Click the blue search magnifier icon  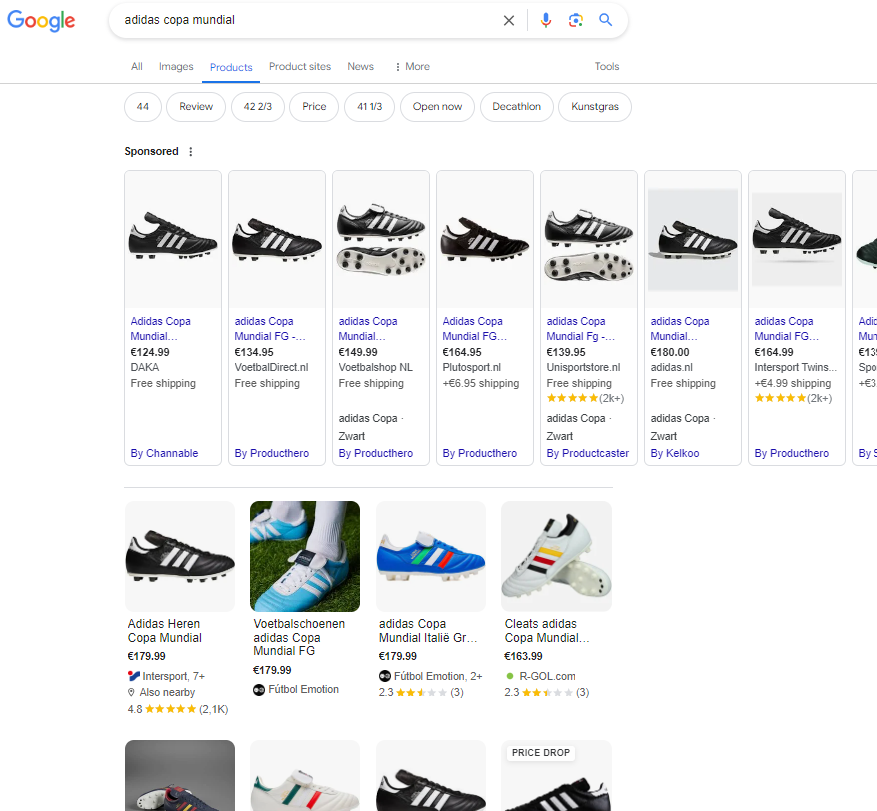click(605, 20)
